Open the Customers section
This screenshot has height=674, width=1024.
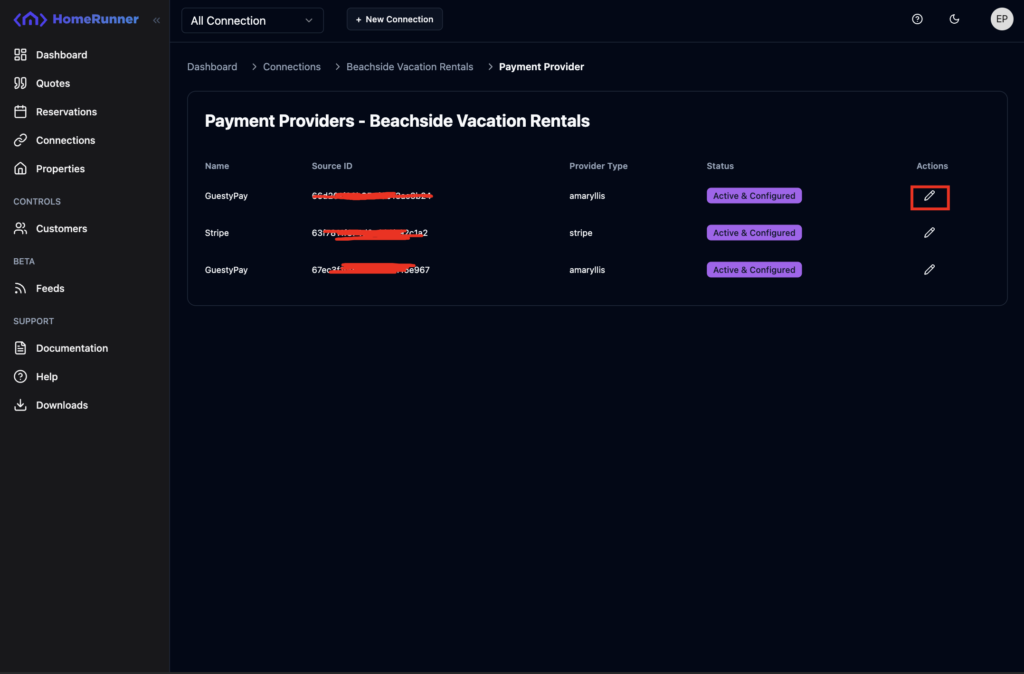coord(61,229)
